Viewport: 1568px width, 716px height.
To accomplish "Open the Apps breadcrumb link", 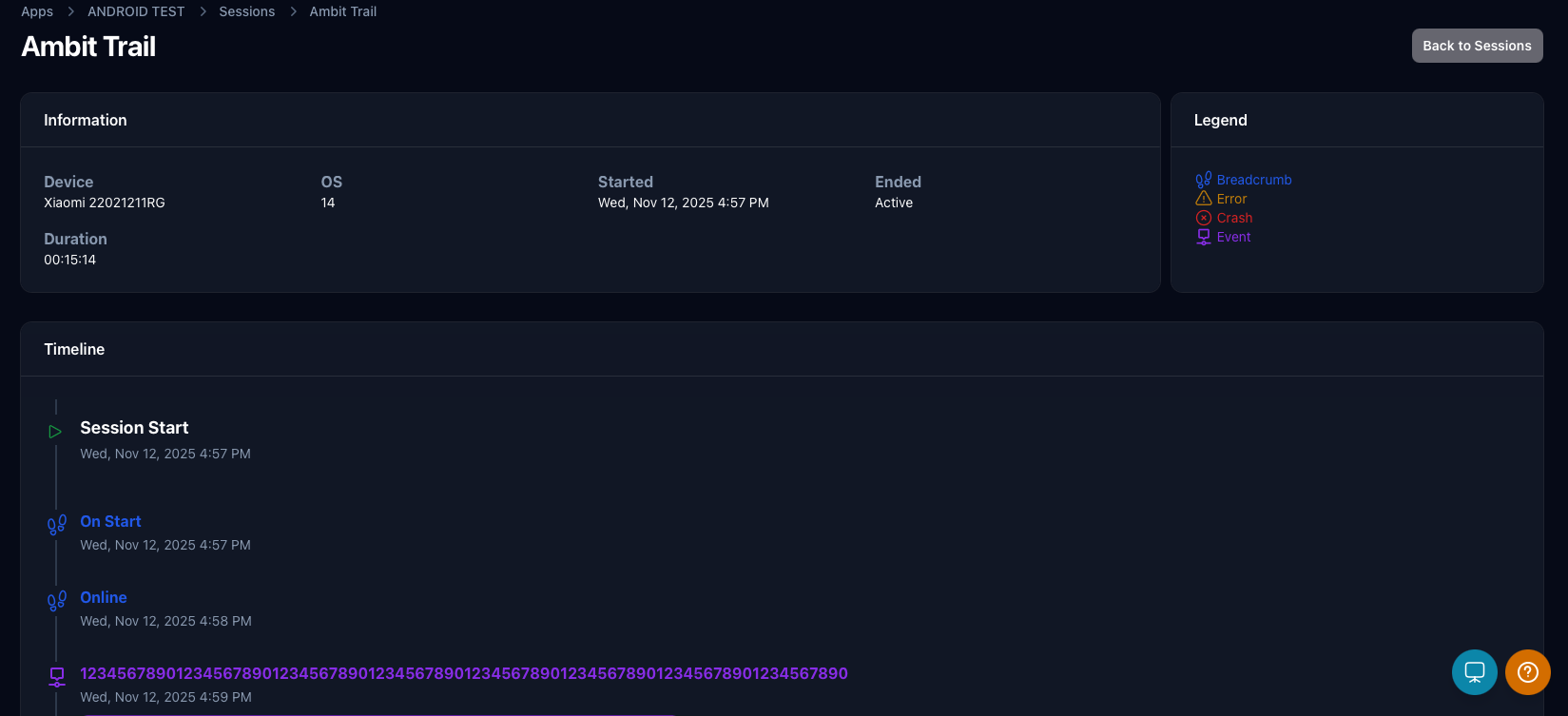I will click(x=37, y=11).
